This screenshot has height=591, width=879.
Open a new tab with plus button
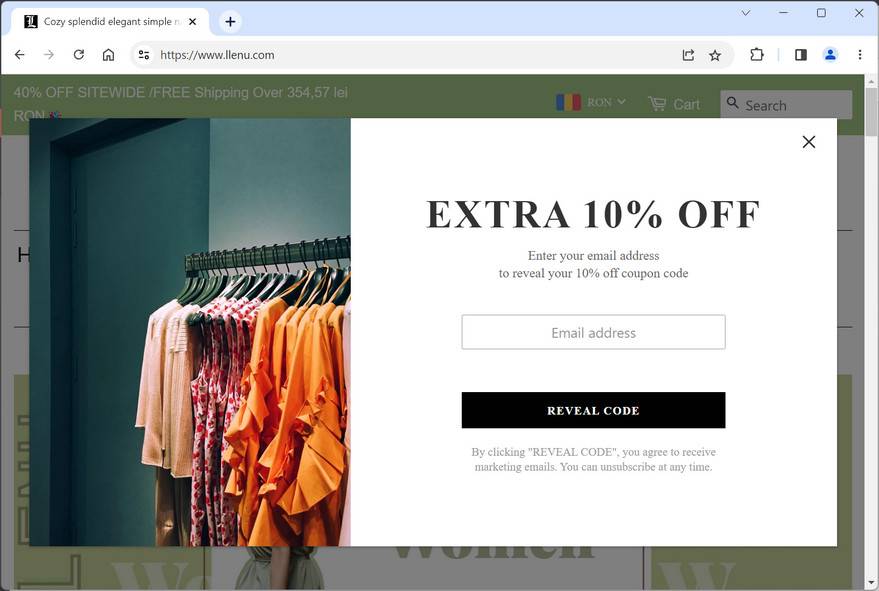(230, 22)
